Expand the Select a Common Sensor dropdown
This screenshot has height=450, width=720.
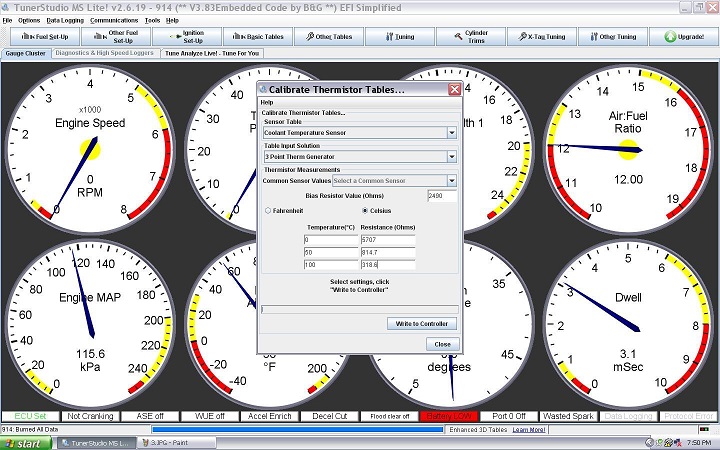[x=452, y=180]
